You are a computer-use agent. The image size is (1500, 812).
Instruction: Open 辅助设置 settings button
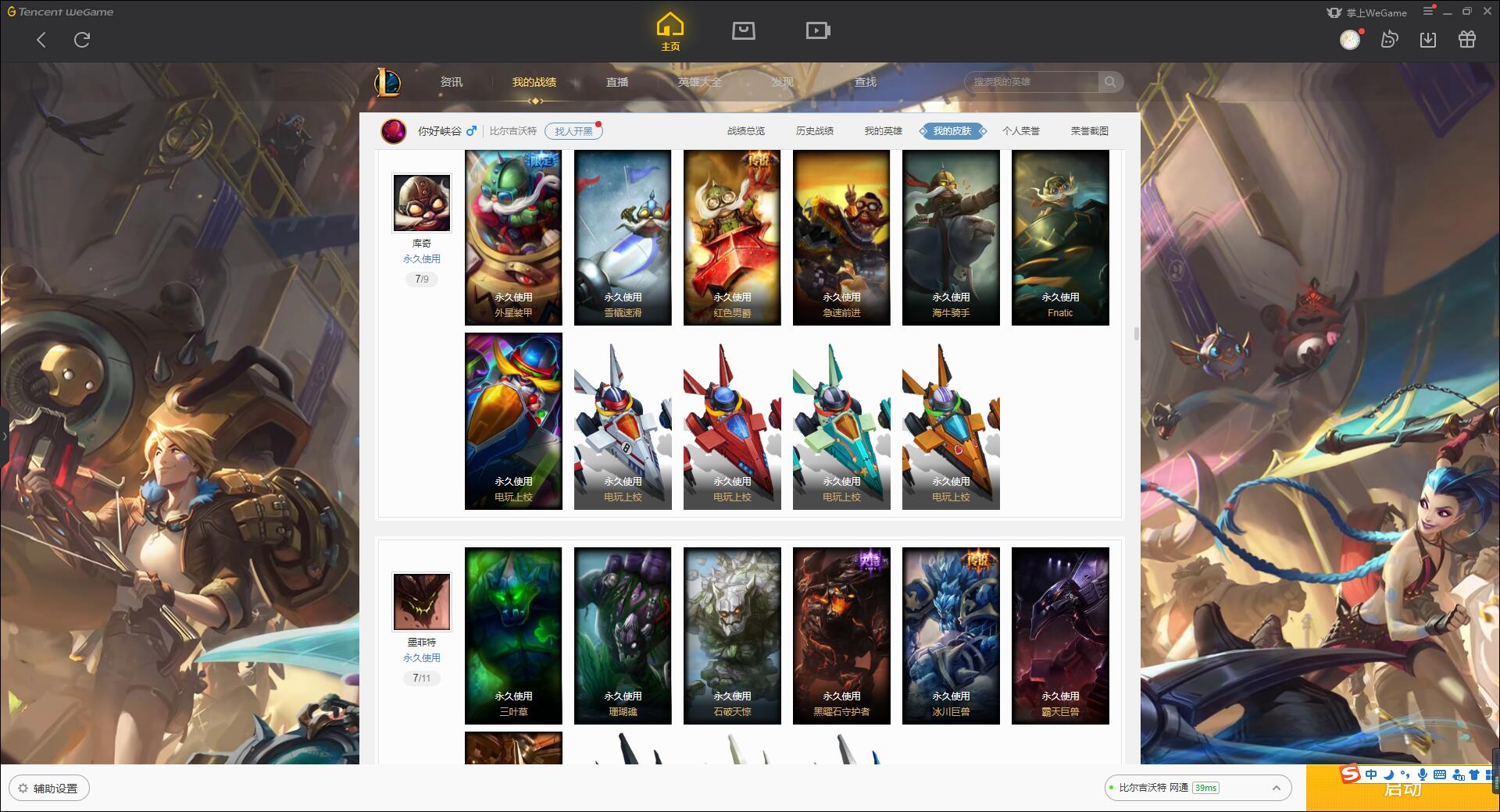(48, 789)
